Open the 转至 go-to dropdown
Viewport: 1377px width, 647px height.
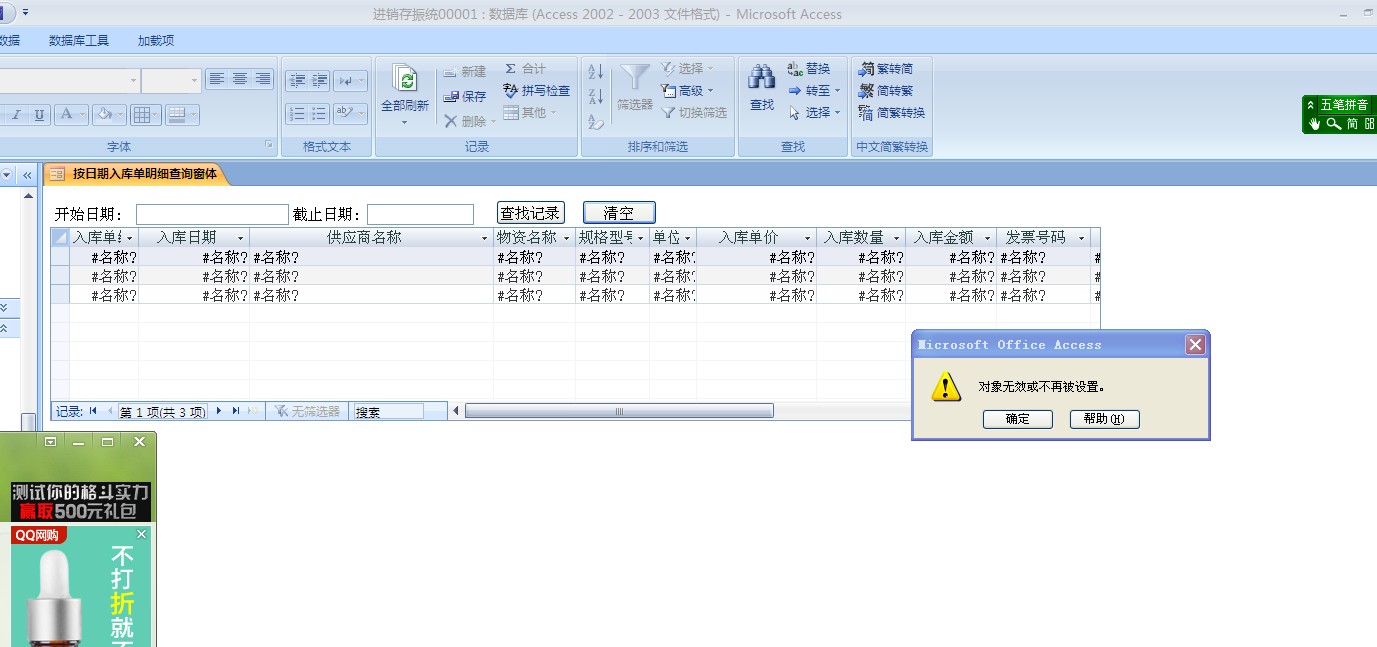coord(837,91)
